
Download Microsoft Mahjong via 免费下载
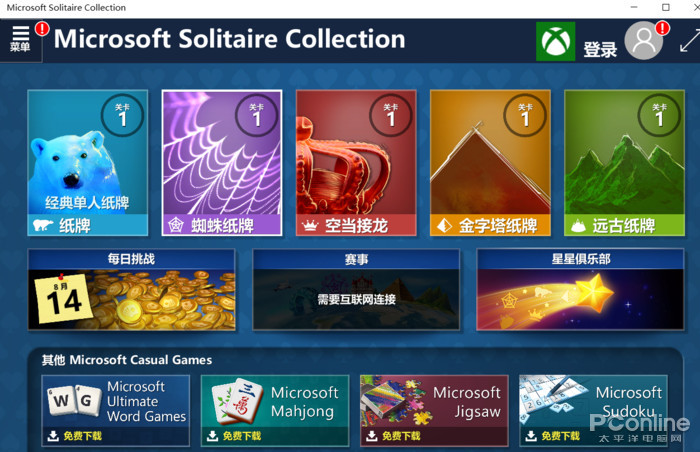pyautogui.click(x=234, y=436)
